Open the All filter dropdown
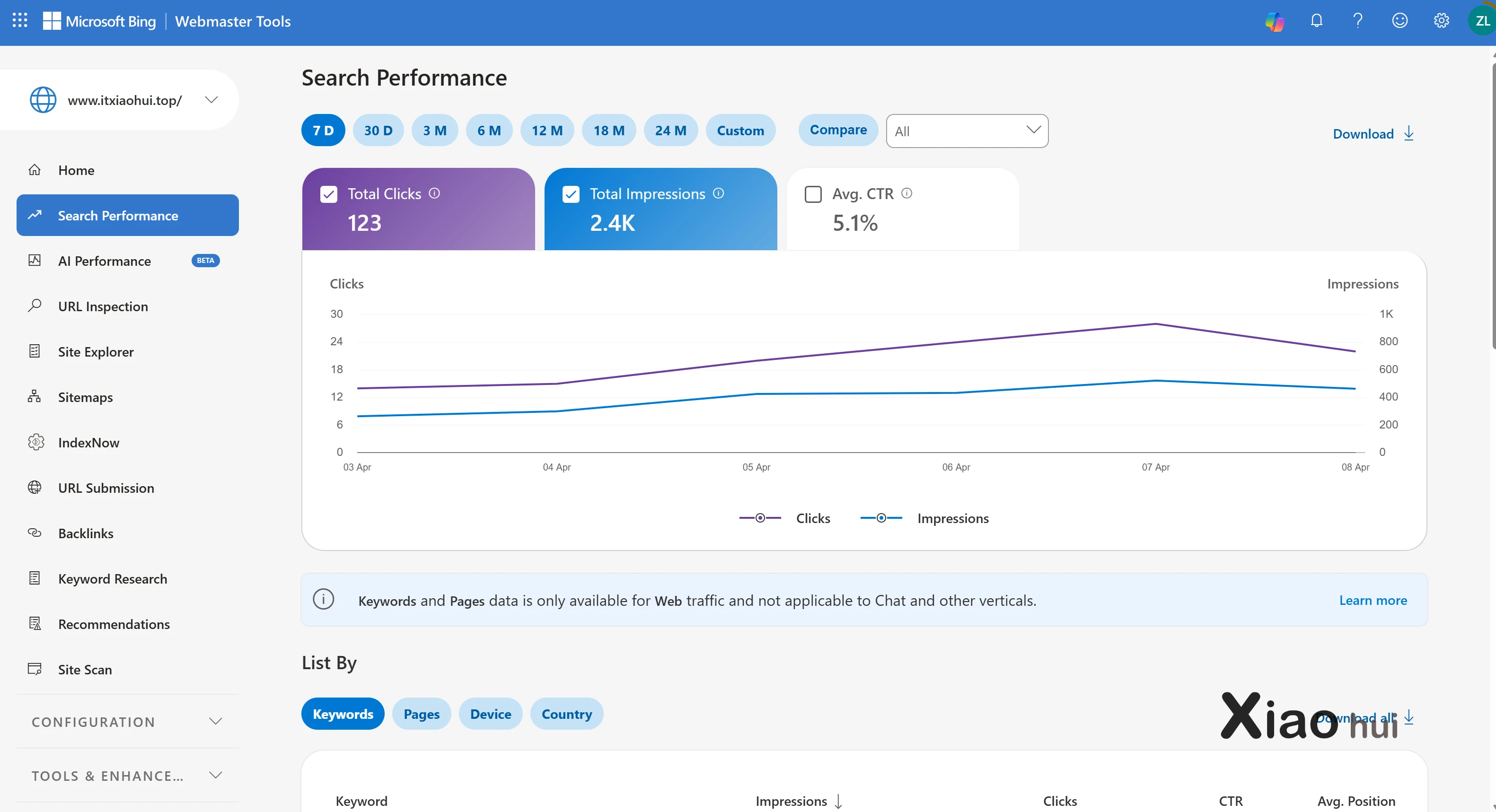 pos(967,131)
